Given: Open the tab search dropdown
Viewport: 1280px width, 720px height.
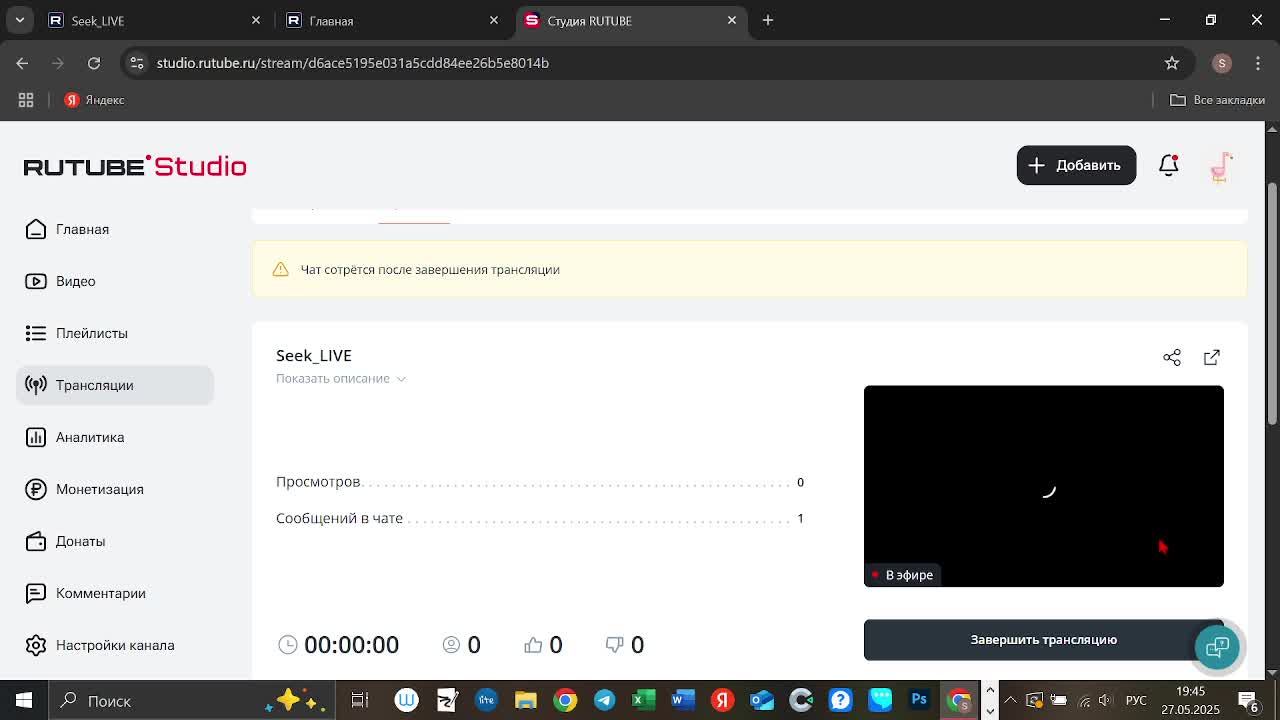Looking at the screenshot, I should pyautogui.click(x=19, y=20).
